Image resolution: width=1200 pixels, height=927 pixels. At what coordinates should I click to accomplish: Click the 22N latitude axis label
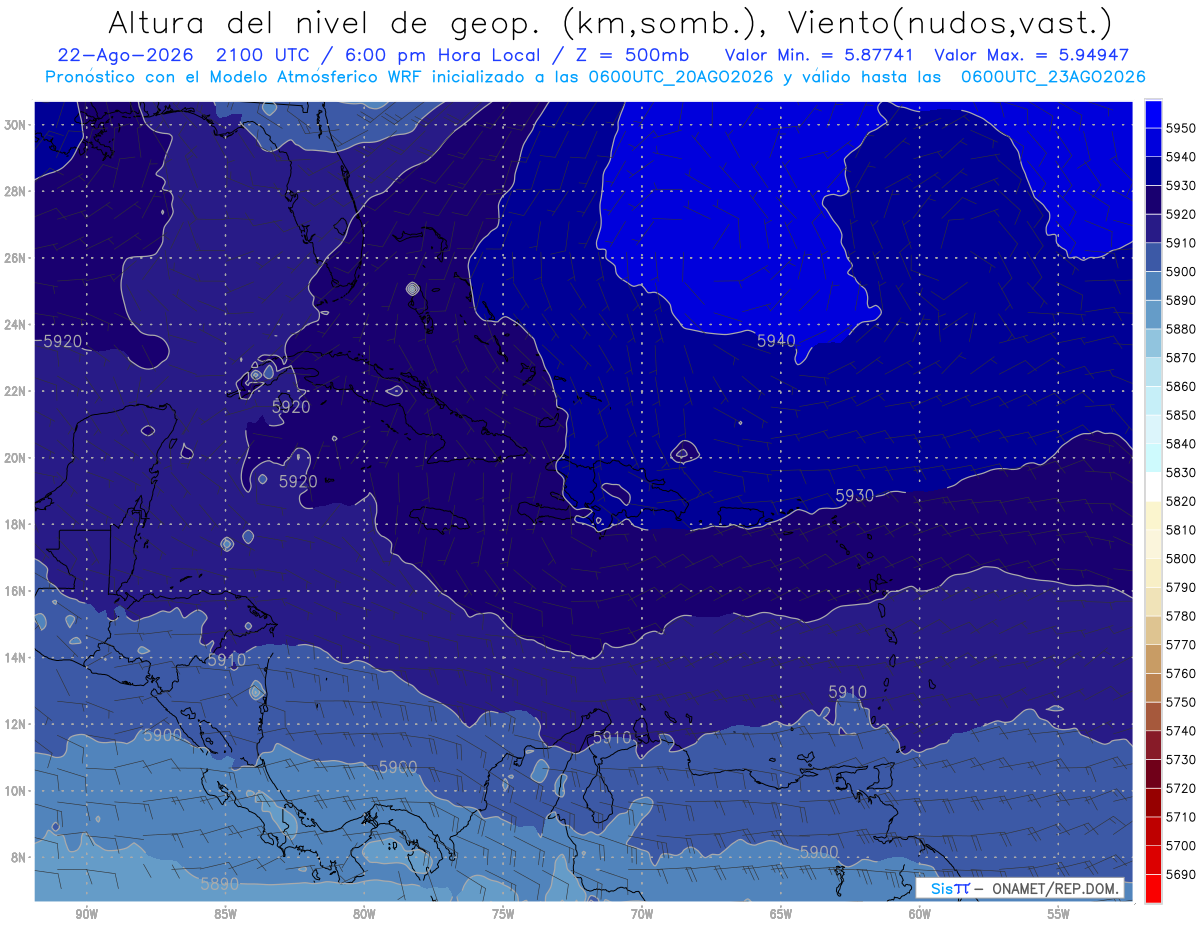[15, 391]
